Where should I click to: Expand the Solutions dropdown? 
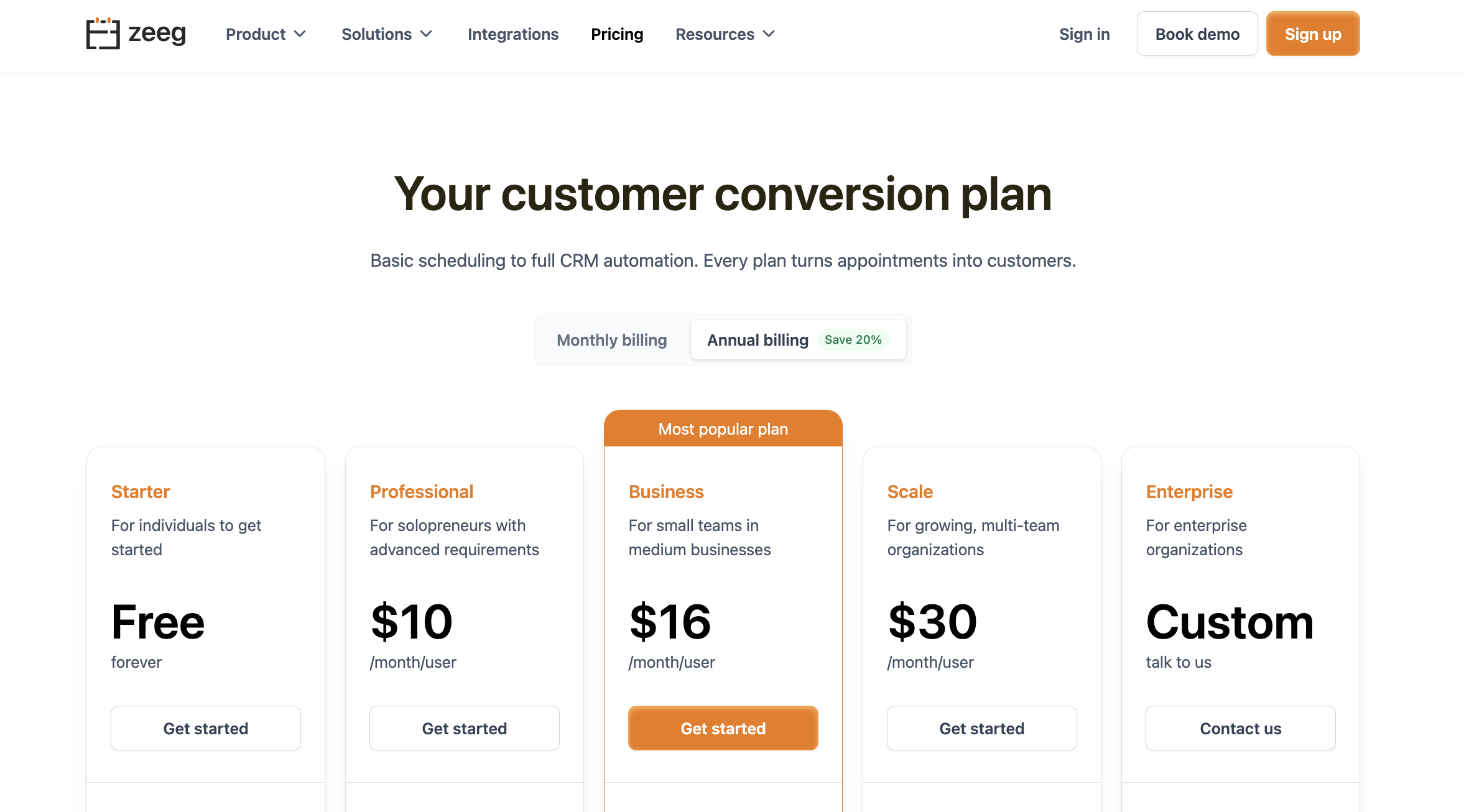coord(386,34)
